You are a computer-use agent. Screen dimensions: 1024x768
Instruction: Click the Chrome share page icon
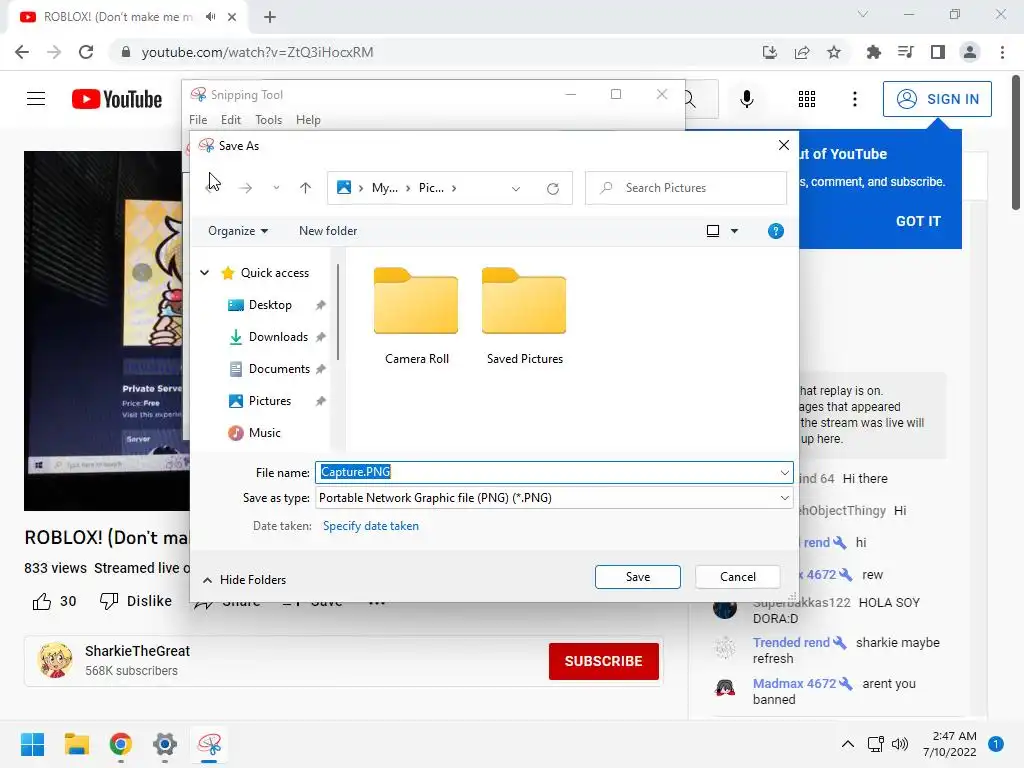(x=802, y=52)
